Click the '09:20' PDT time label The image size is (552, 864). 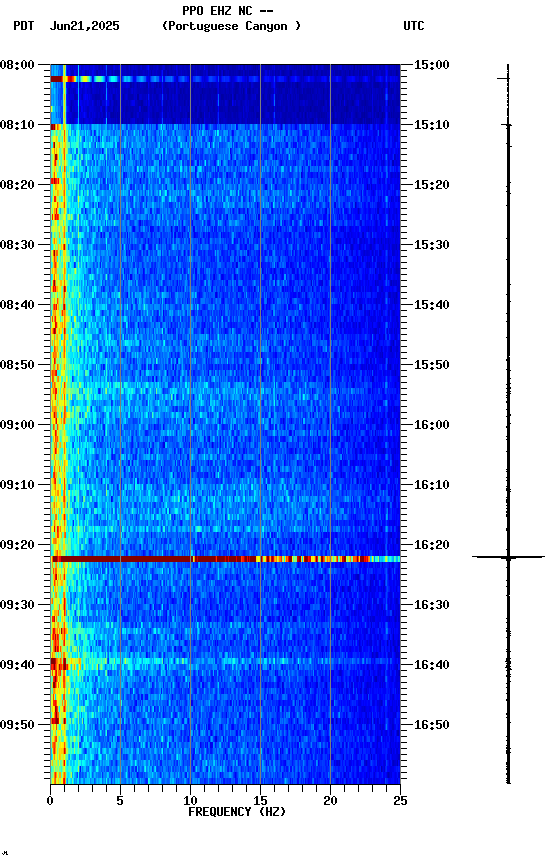(x=17, y=545)
